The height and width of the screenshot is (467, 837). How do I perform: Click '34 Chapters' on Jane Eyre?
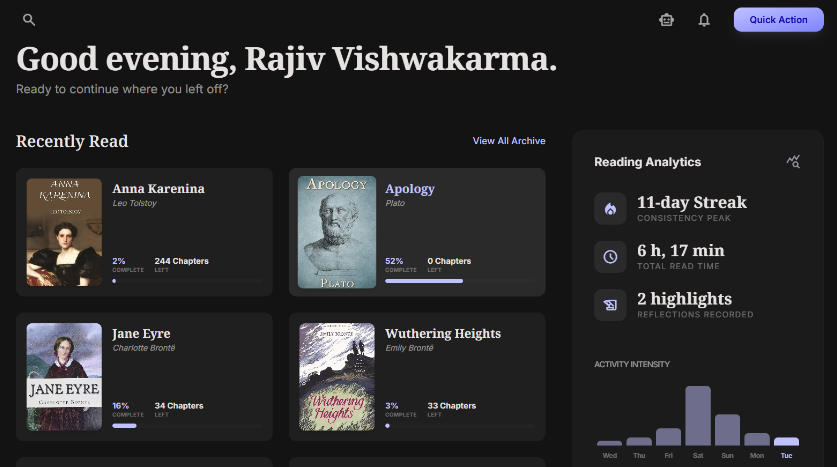(179, 406)
